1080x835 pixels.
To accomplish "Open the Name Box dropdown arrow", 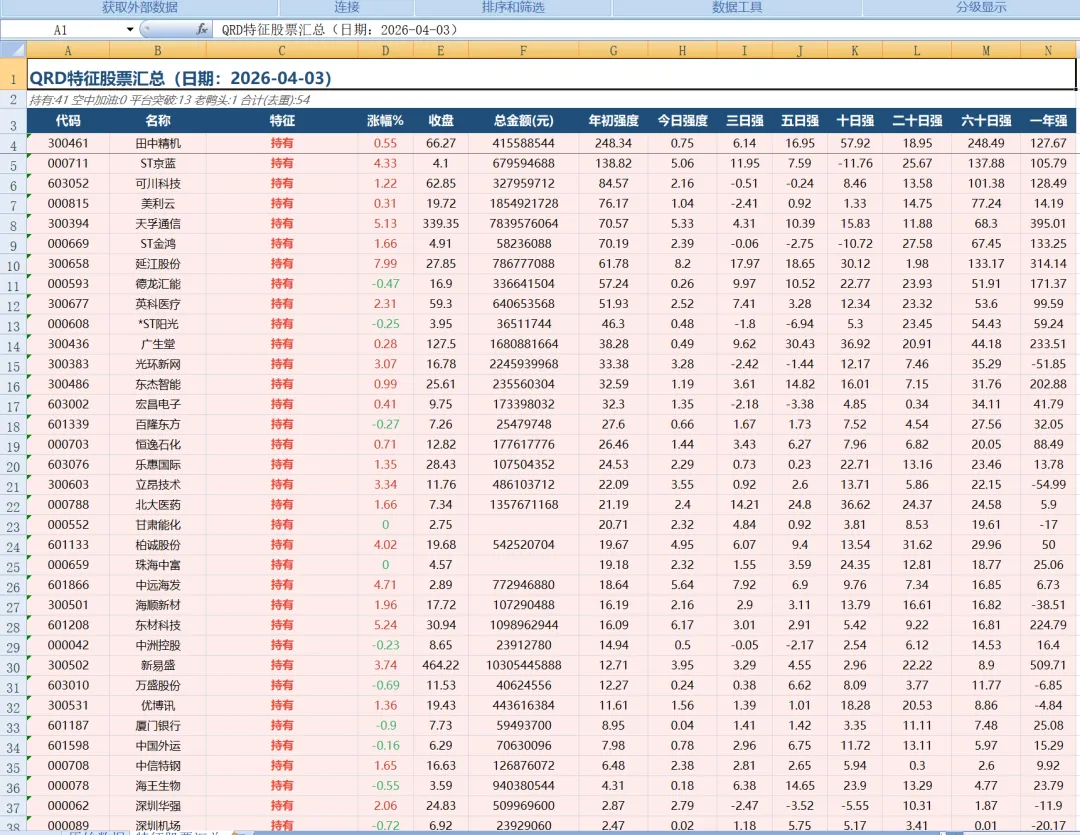I will pos(129,30).
